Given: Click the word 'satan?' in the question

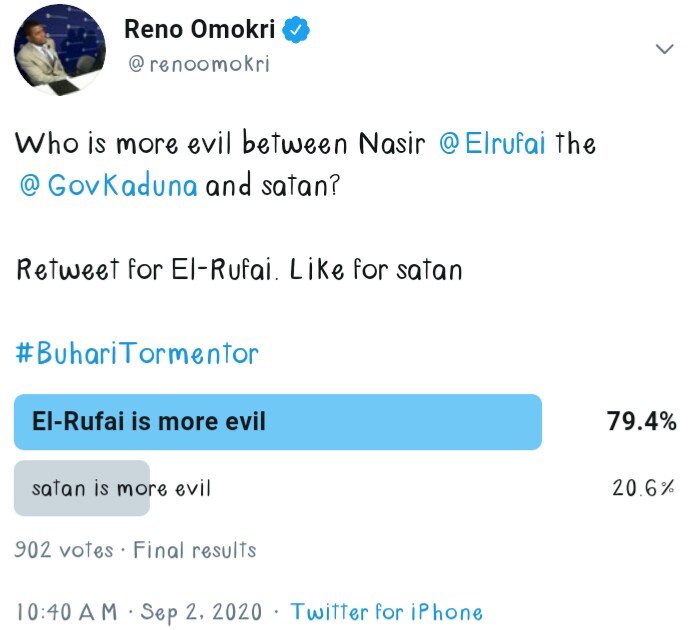Looking at the screenshot, I should click(x=295, y=187).
